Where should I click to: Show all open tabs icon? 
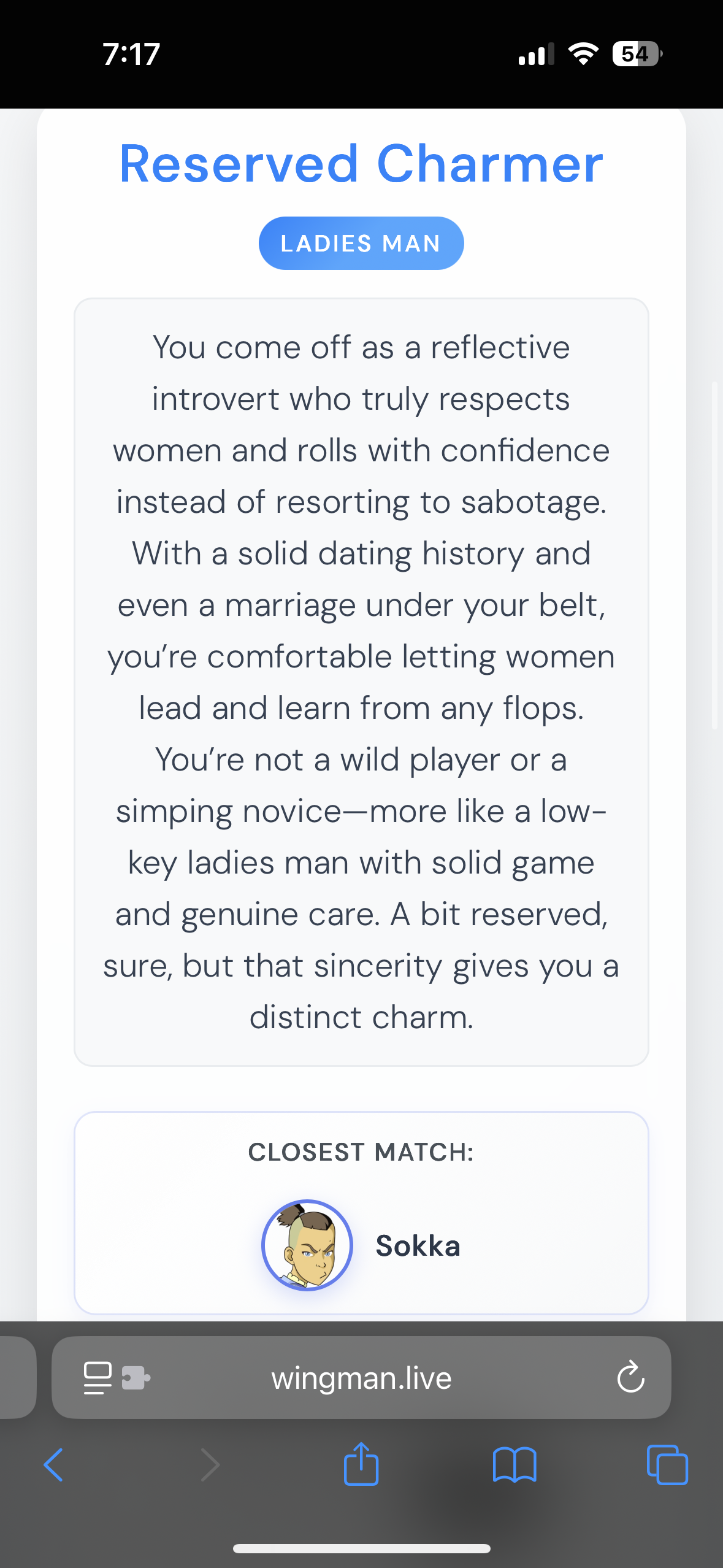click(667, 1465)
